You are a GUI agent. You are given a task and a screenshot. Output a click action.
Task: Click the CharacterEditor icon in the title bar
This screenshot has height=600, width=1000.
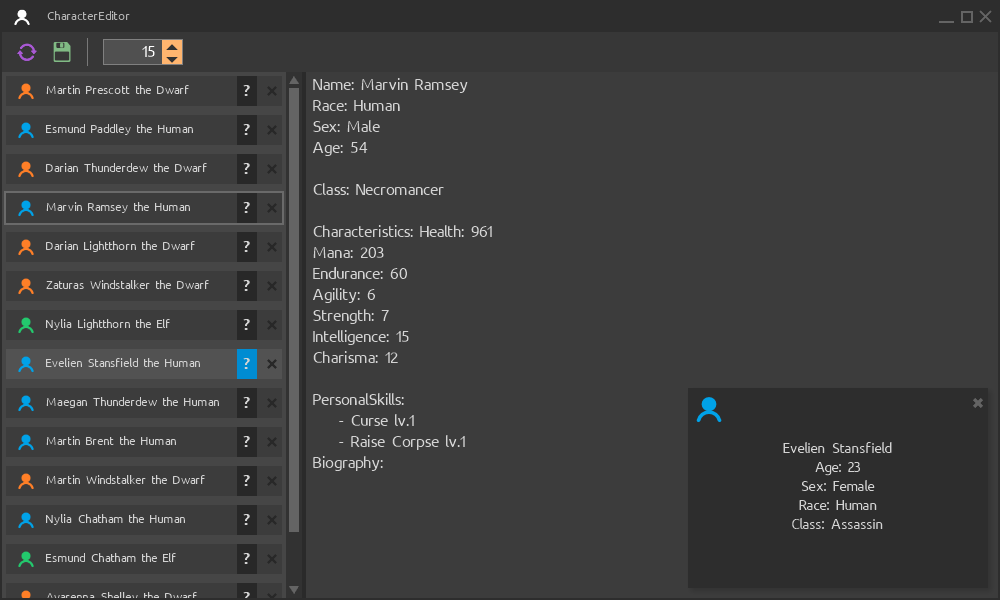pos(22,16)
